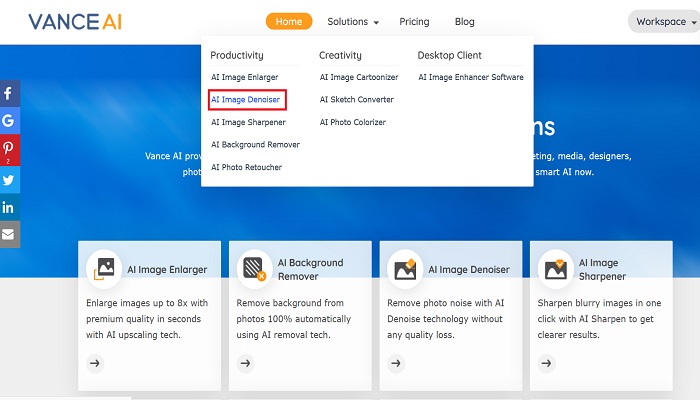Click the Creativity column heading
The image size is (700, 400).
pos(340,55)
